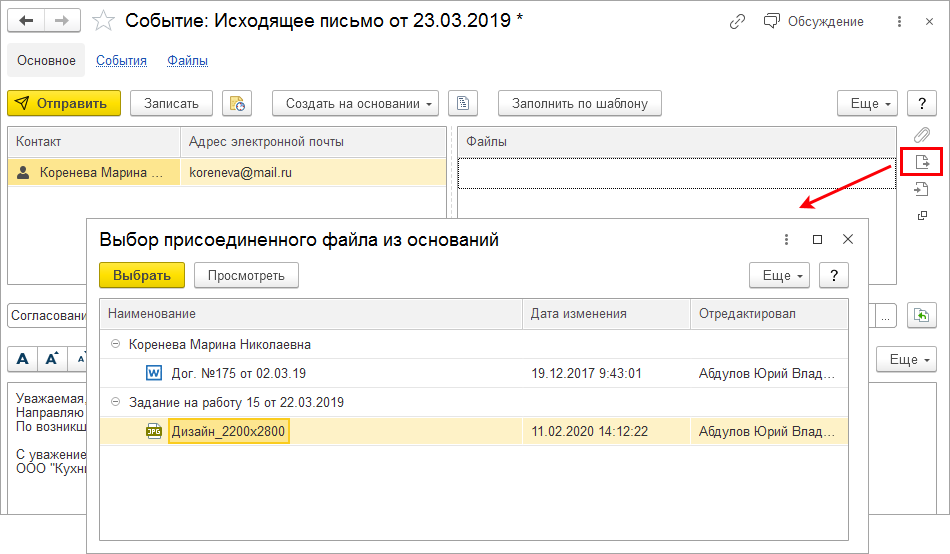Switch to the События tab

tap(121, 61)
